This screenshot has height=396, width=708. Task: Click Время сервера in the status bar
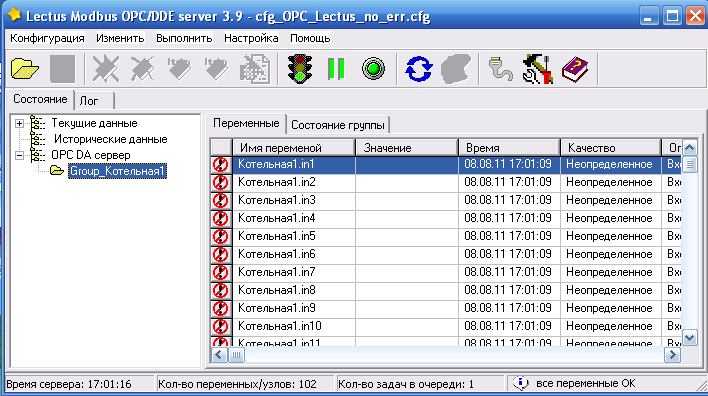(x=69, y=384)
